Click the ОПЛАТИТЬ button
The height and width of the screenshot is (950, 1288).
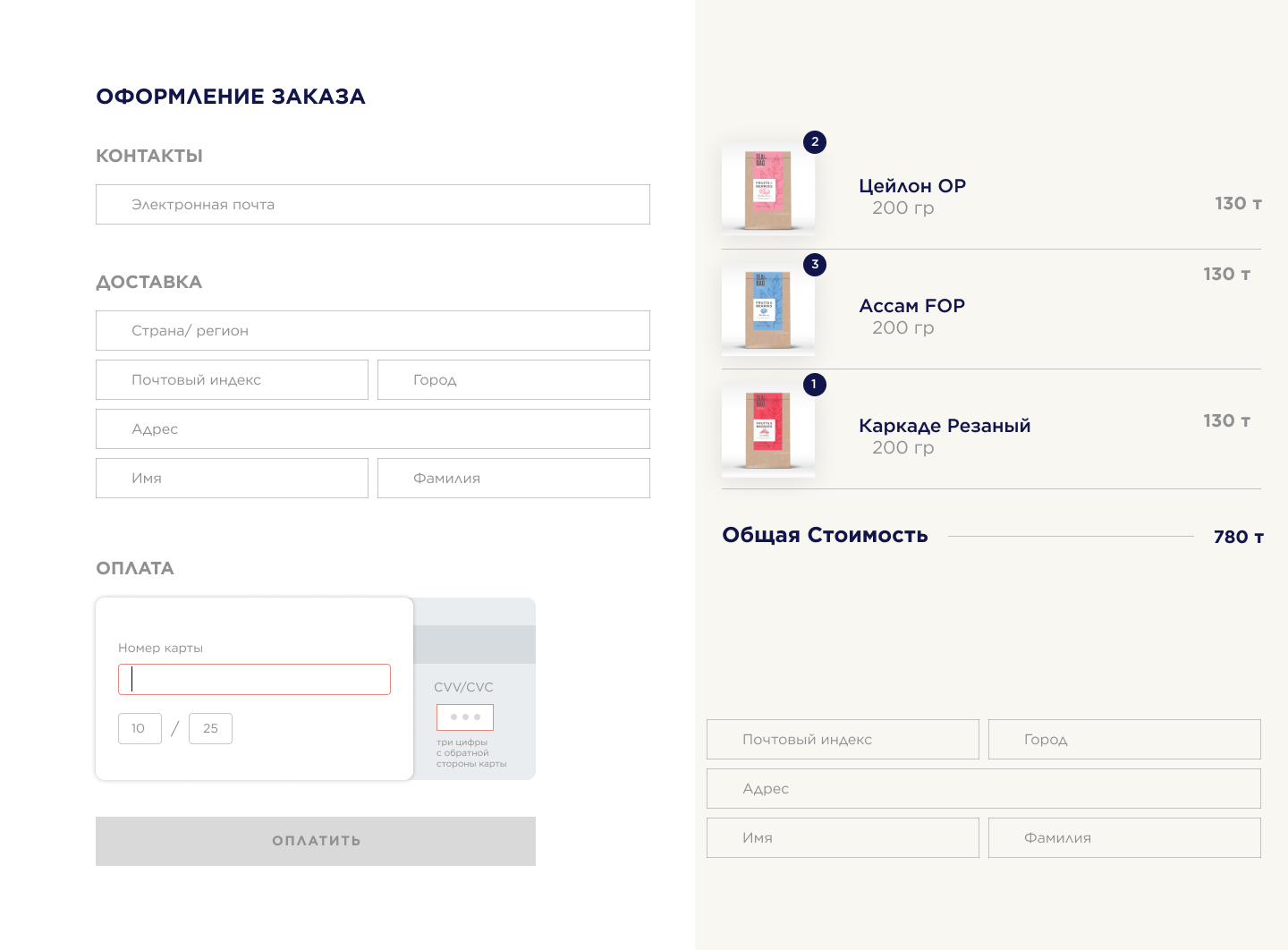(x=316, y=842)
